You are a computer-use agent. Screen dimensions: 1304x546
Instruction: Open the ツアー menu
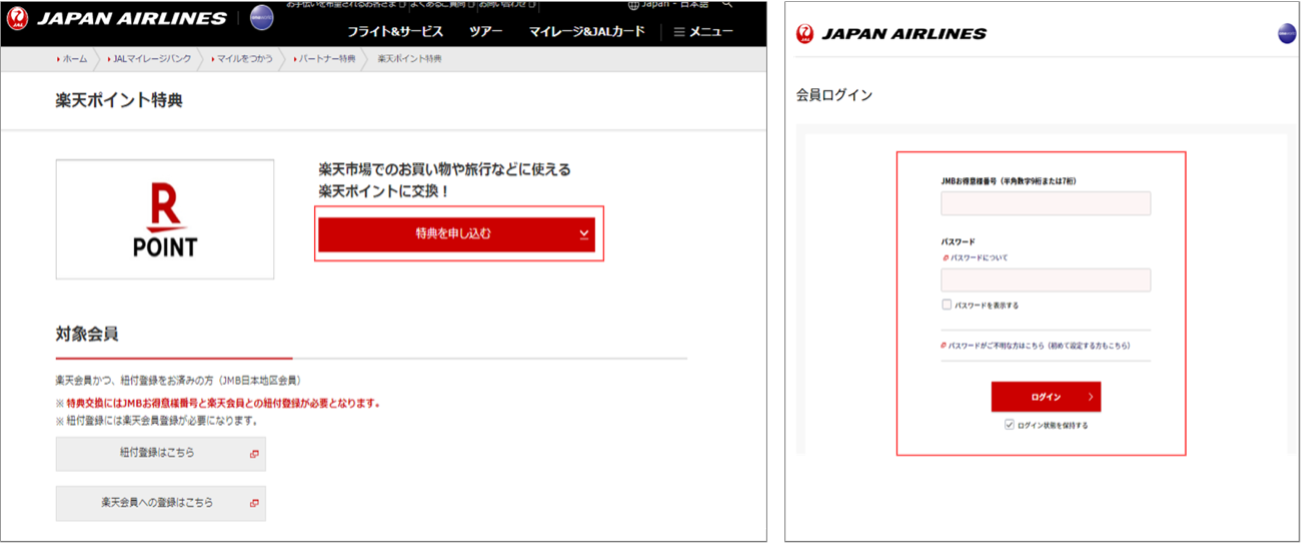click(x=486, y=32)
